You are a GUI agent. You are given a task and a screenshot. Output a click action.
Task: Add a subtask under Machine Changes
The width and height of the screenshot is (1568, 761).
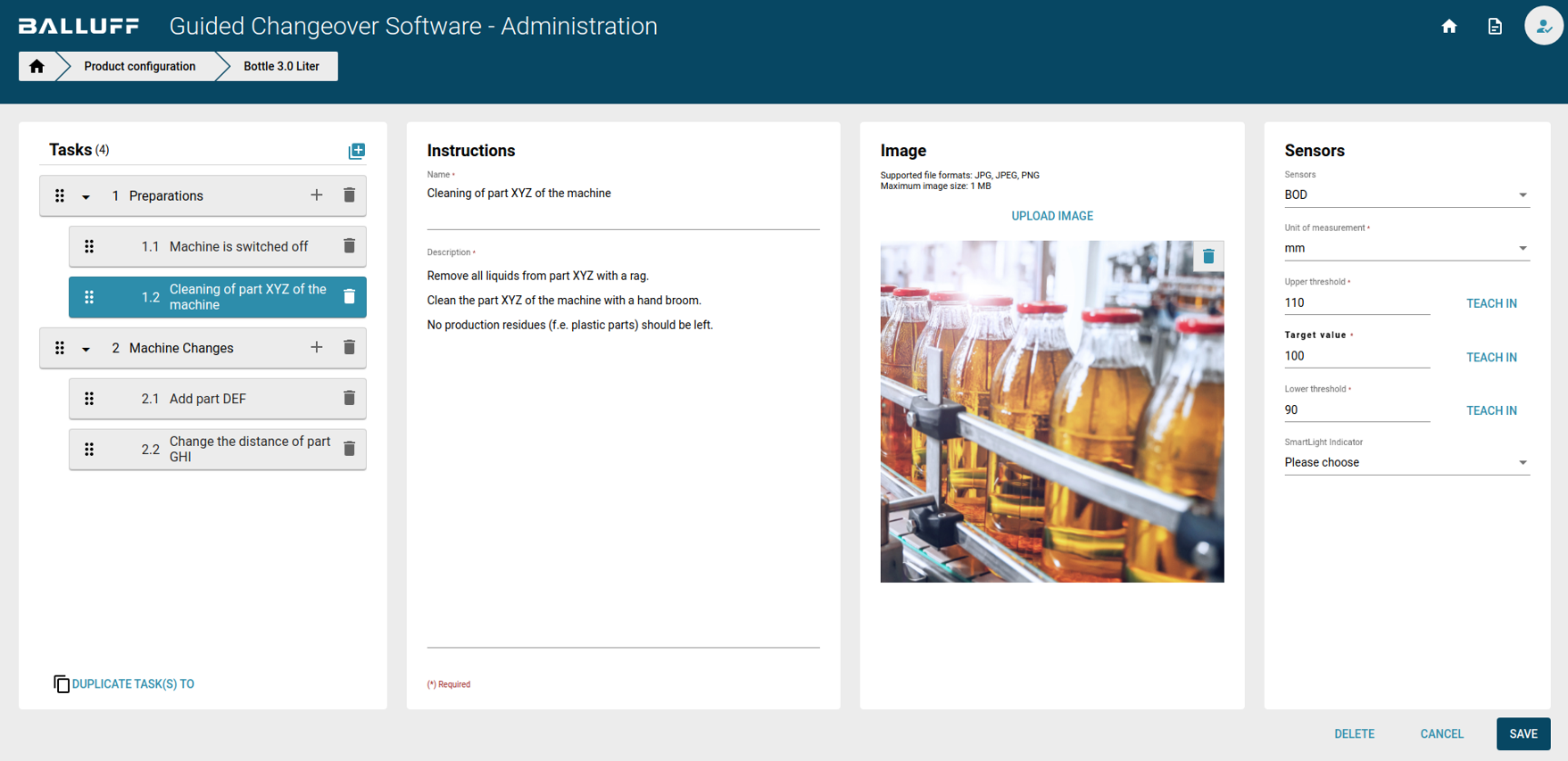(x=316, y=348)
